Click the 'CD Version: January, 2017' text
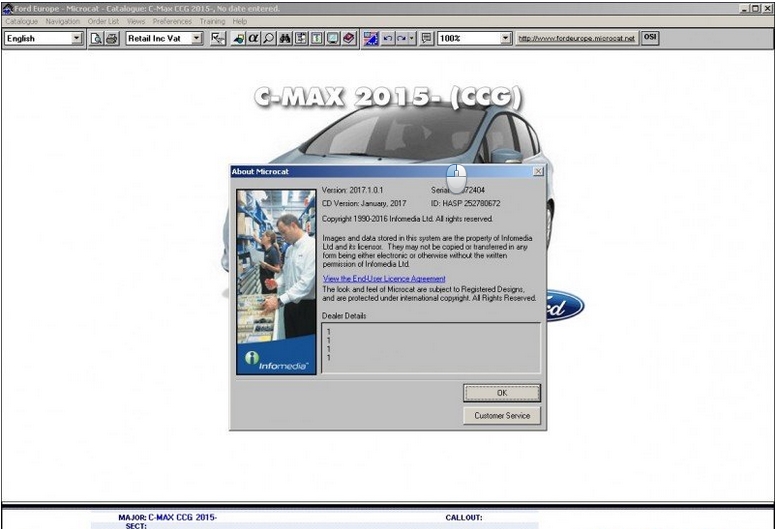The height and width of the screenshot is (529, 777). tap(364, 204)
